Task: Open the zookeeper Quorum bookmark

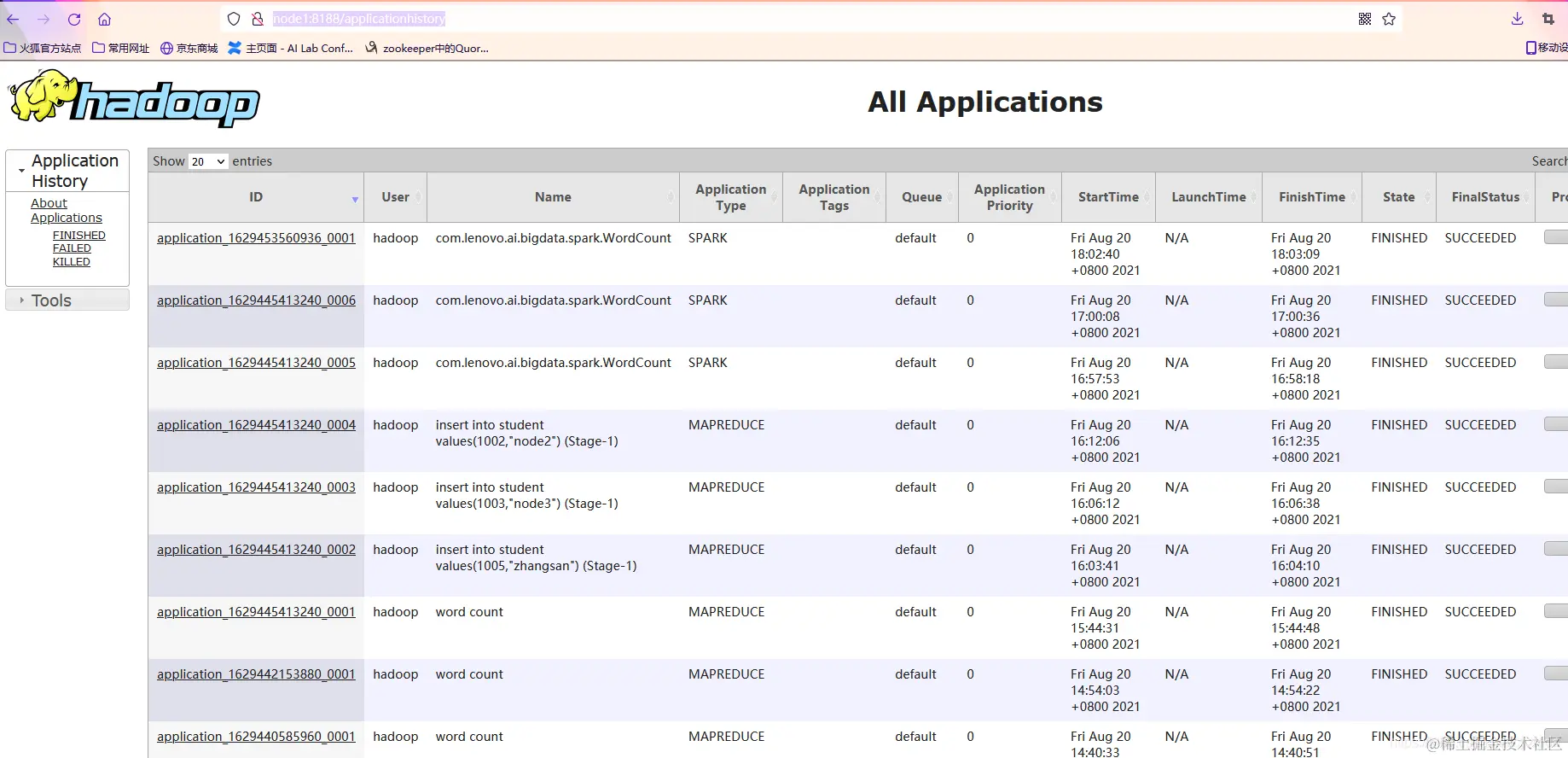Action: pyautogui.click(x=427, y=48)
